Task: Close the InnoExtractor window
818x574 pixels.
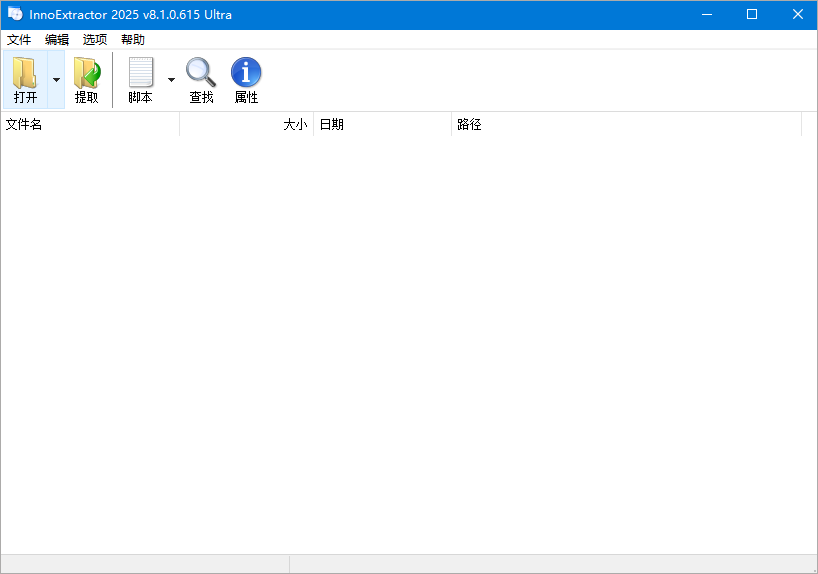Action: (797, 15)
